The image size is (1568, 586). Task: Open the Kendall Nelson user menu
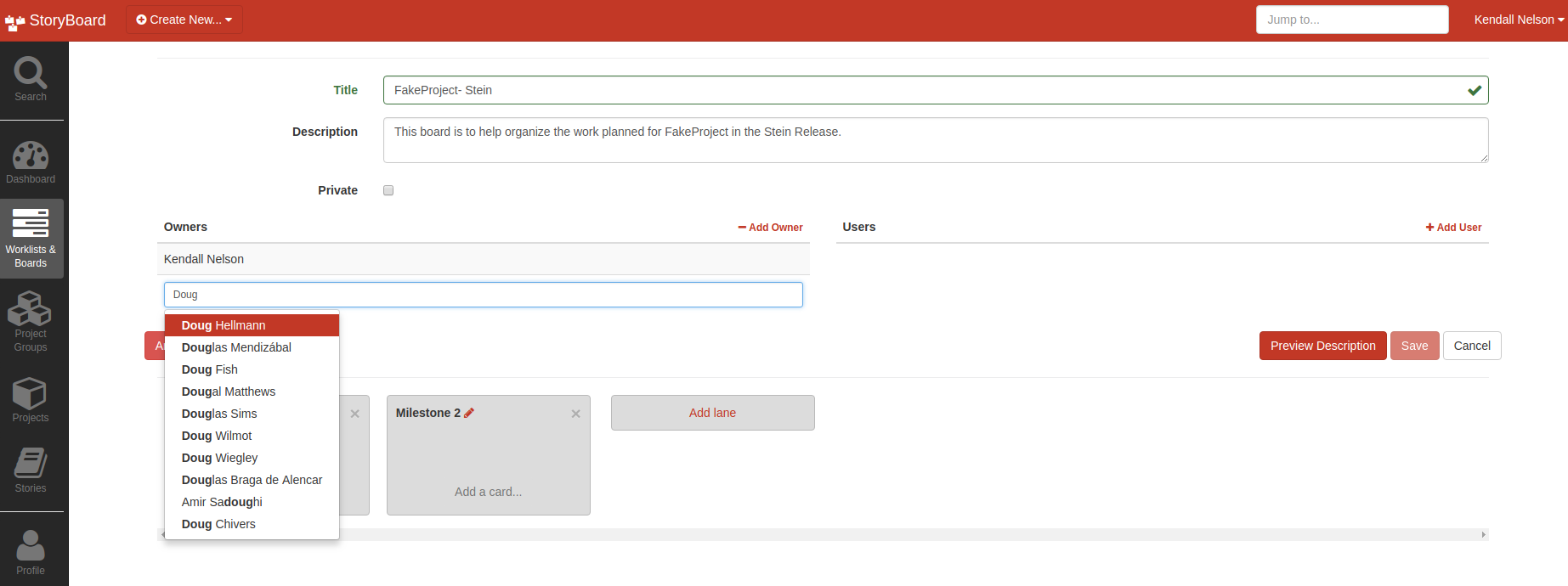(x=1518, y=20)
